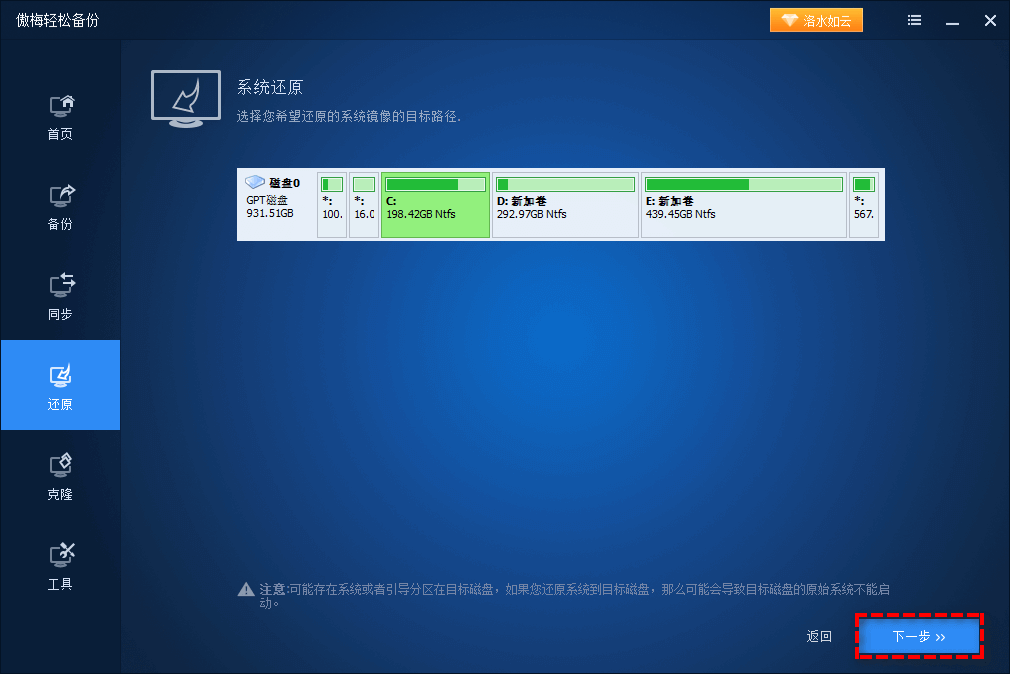The image size is (1010, 674).
Task: Click the green usage bar on C: partition
Action: pos(435,184)
